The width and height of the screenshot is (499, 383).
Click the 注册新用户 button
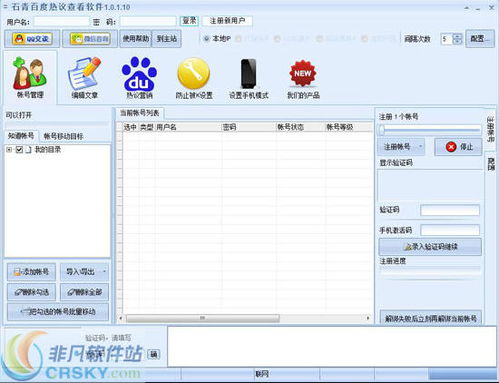[227, 21]
